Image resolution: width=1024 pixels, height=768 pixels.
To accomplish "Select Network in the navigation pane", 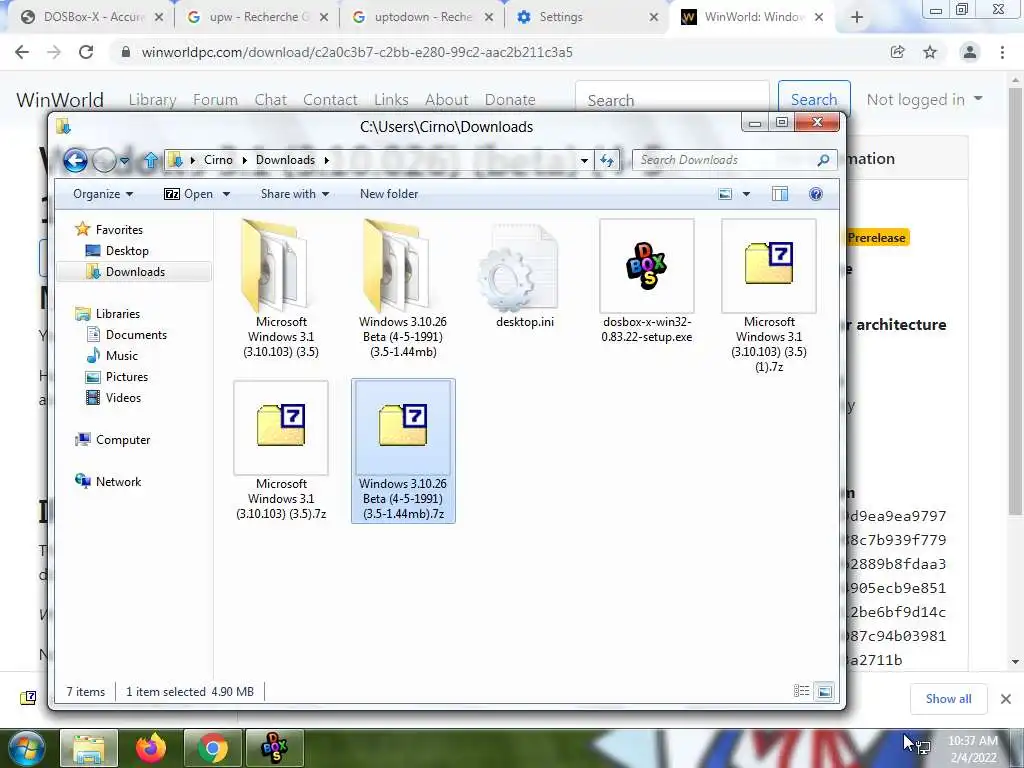I will tap(118, 482).
